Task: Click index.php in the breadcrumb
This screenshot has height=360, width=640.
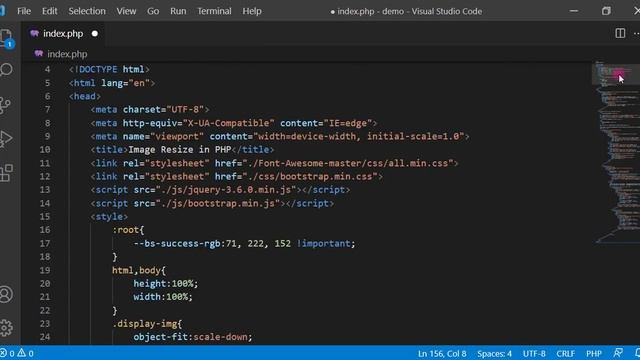Action: (67, 54)
